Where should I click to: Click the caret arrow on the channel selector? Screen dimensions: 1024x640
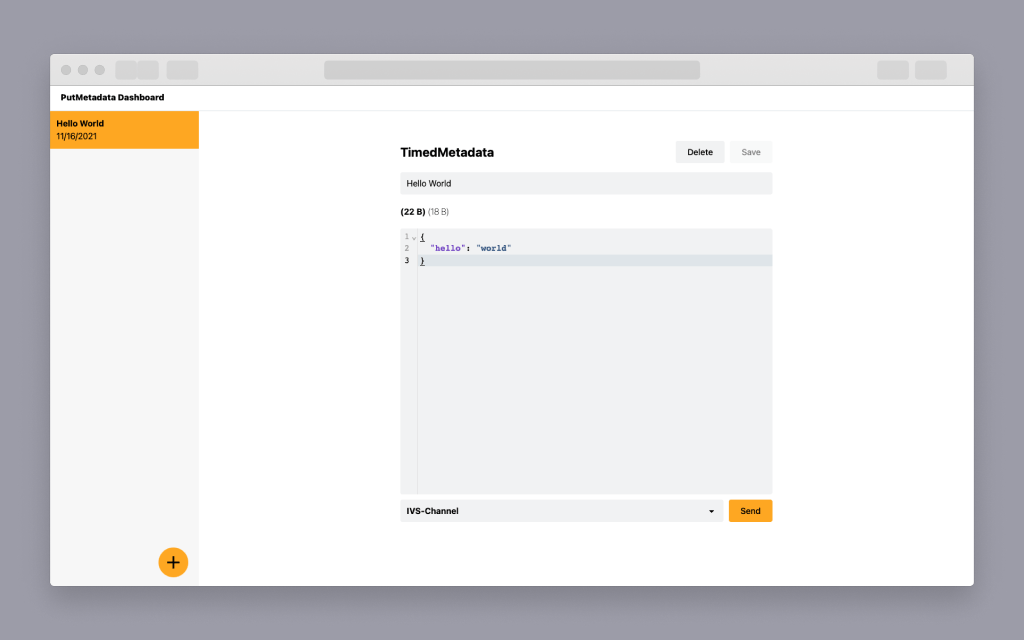point(711,510)
